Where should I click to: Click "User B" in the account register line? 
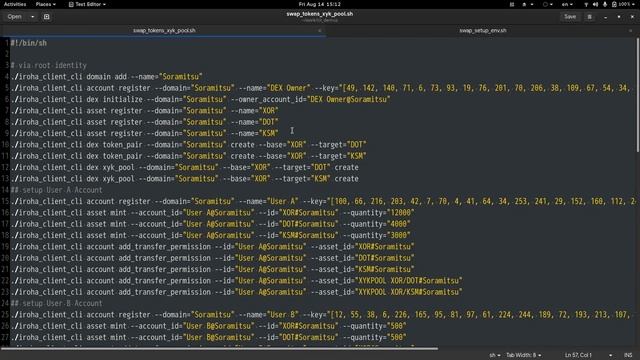coord(282,315)
